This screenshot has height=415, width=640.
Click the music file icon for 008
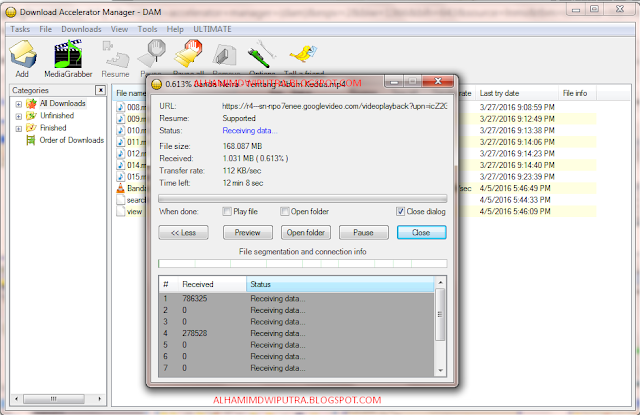[120, 107]
